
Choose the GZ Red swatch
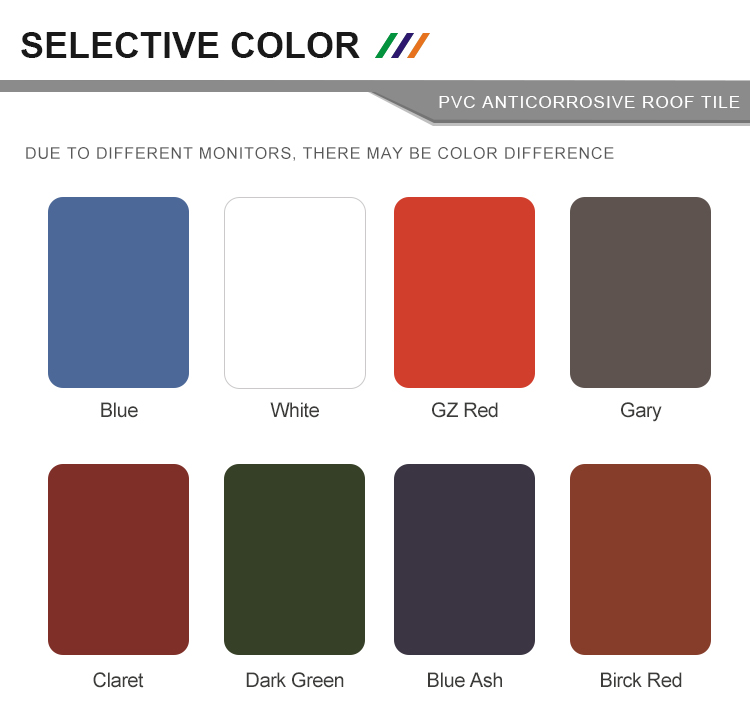tap(464, 292)
